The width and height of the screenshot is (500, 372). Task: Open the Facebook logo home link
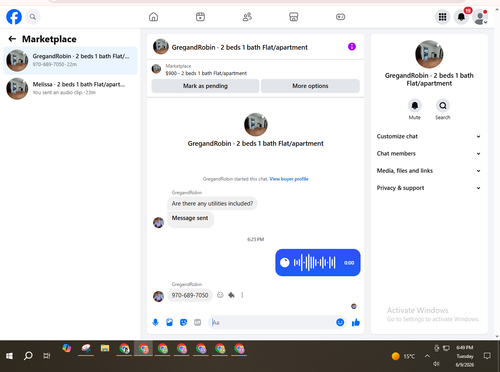[x=14, y=17]
